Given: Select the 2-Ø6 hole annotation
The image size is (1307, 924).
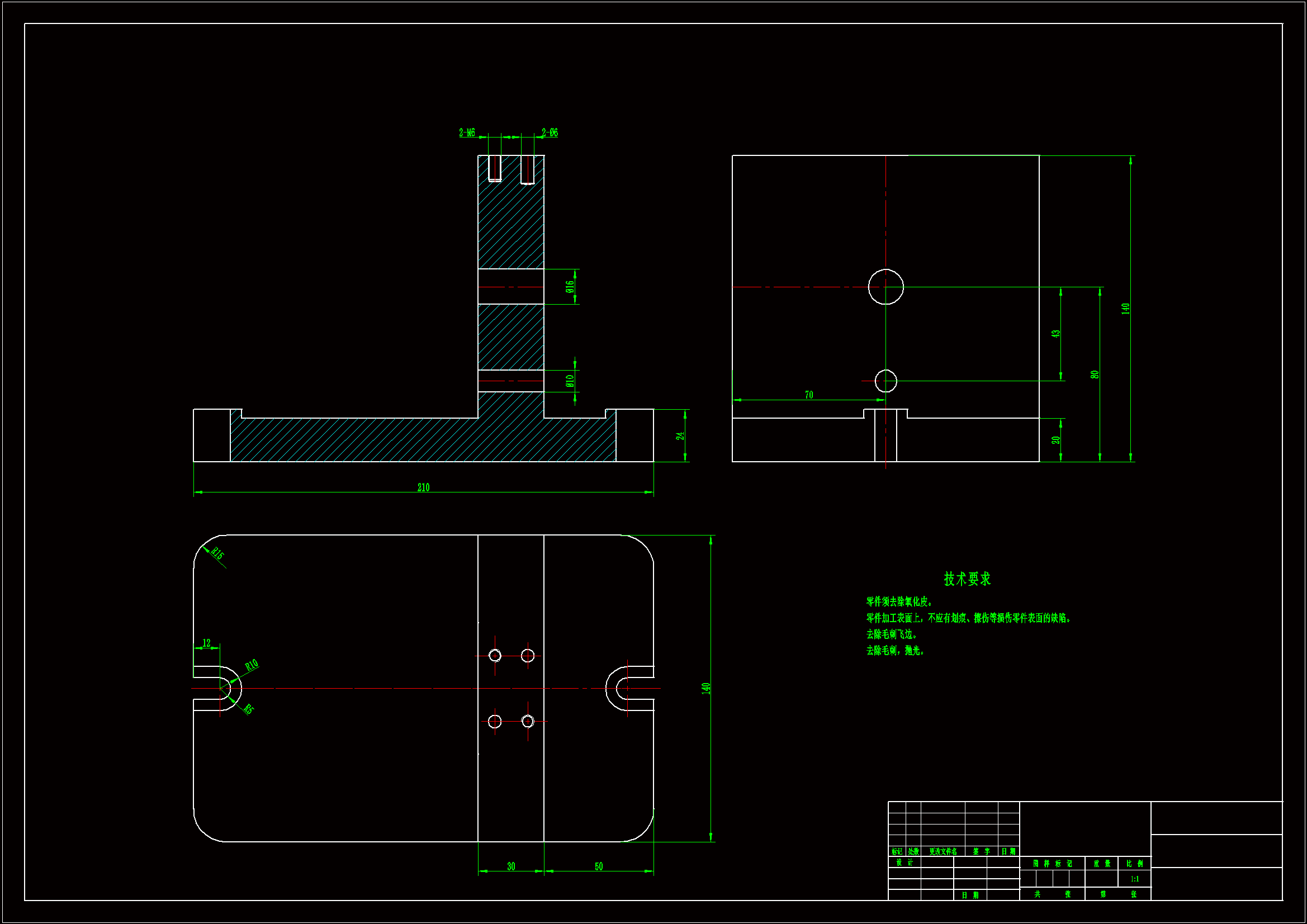Looking at the screenshot, I should [x=550, y=132].
